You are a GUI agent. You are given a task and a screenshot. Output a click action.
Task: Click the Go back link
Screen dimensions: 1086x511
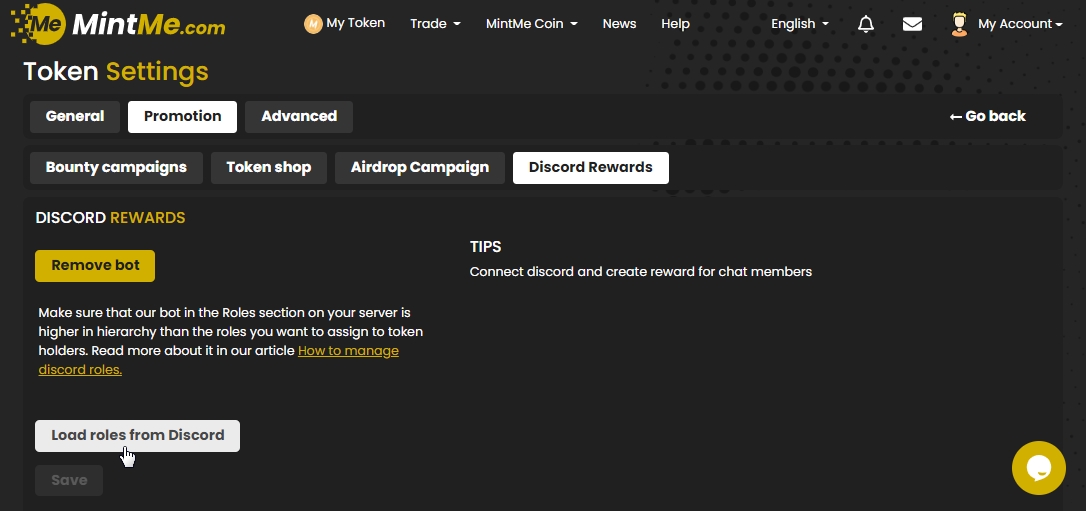[987, 116]
